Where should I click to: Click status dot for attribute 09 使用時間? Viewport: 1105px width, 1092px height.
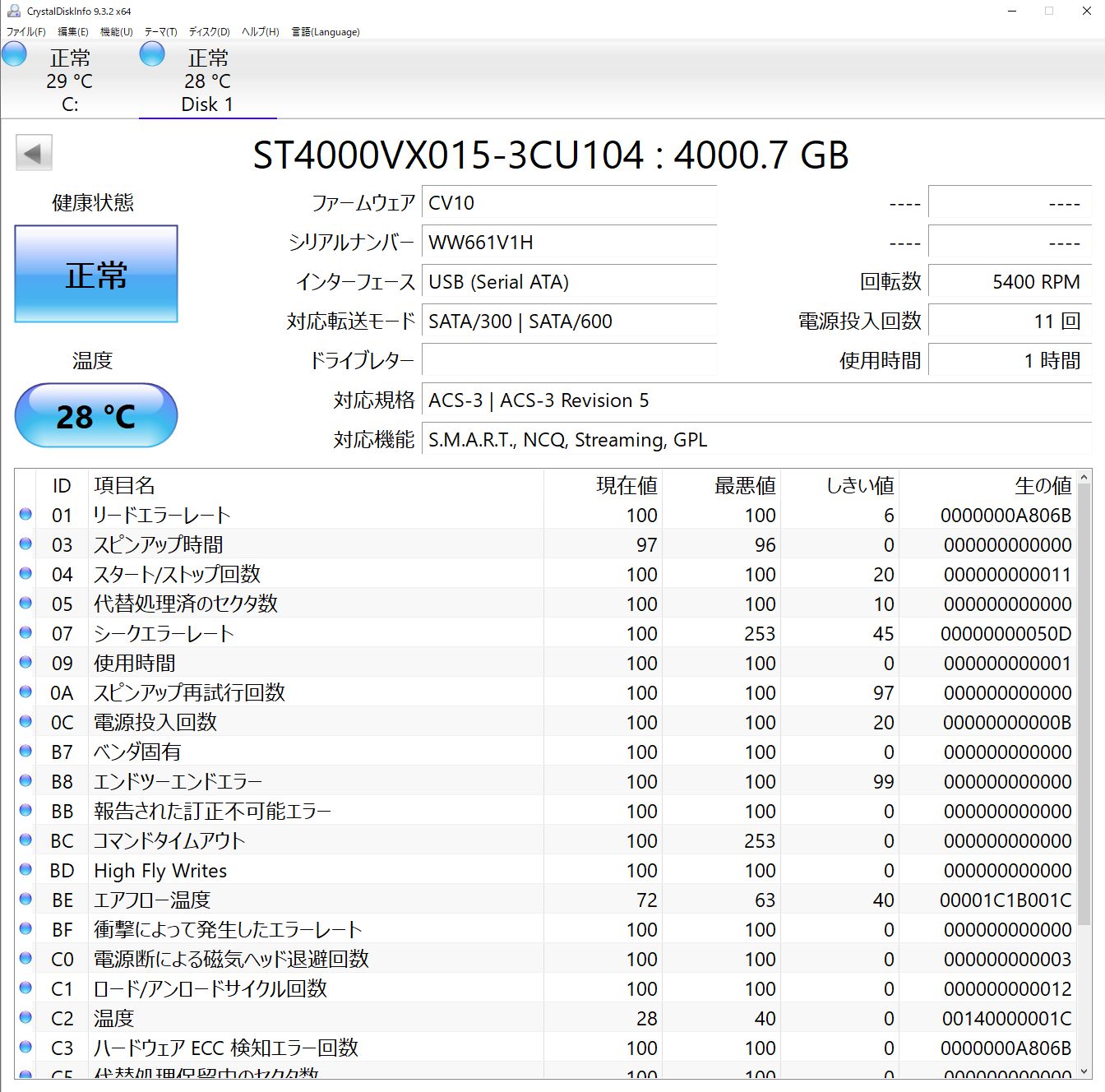click(25, 662)
